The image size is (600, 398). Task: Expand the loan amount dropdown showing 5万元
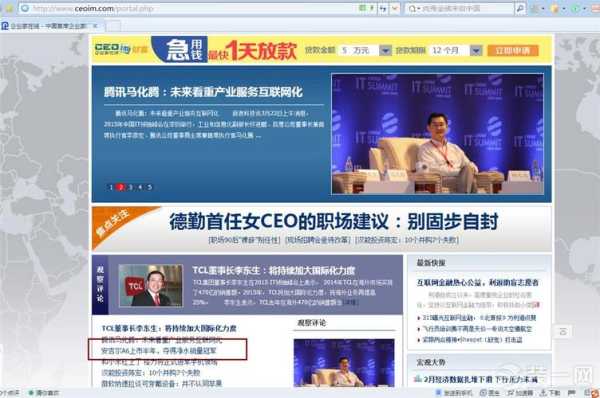click(385, 51)
